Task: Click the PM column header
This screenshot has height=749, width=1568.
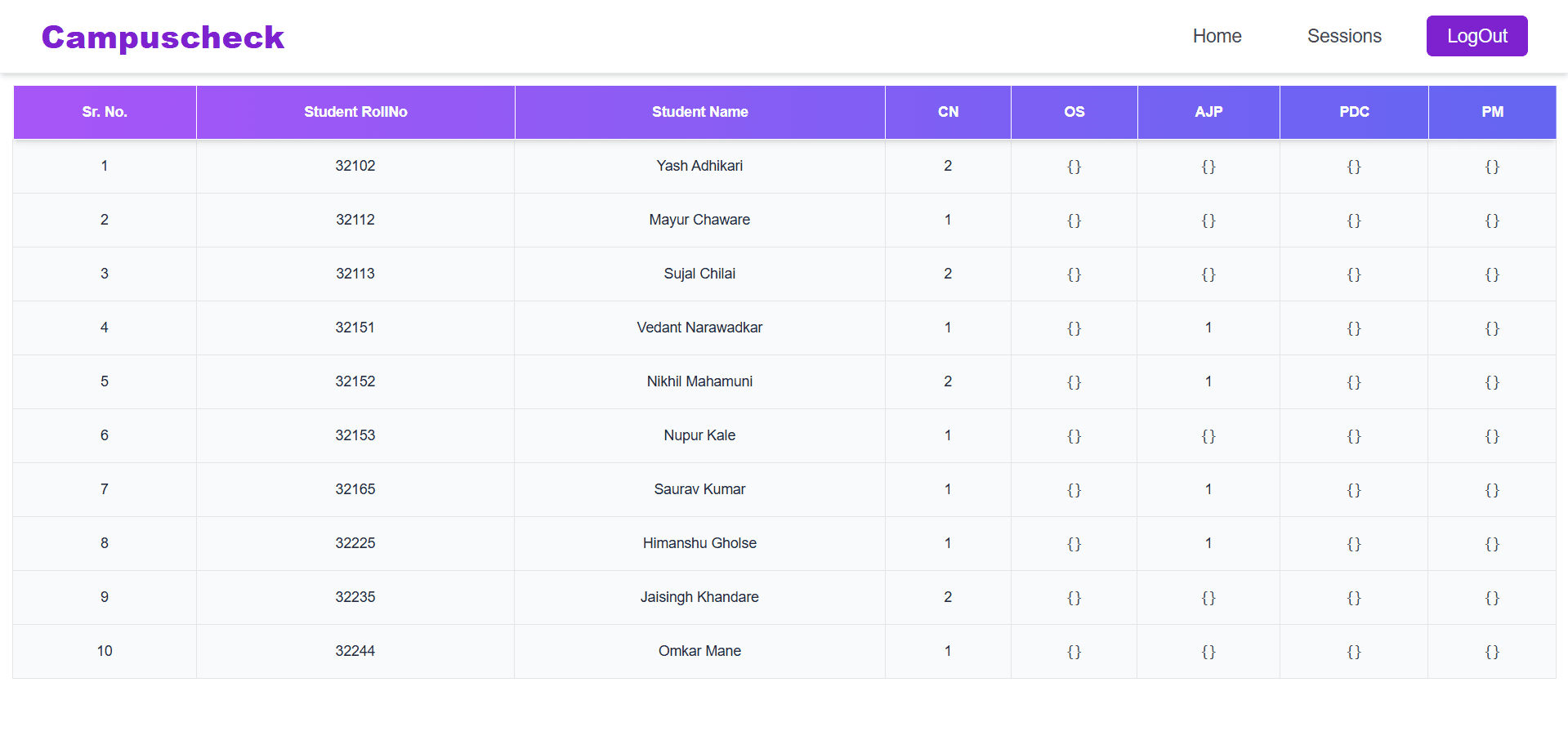Action: (x=1492, y=112)
